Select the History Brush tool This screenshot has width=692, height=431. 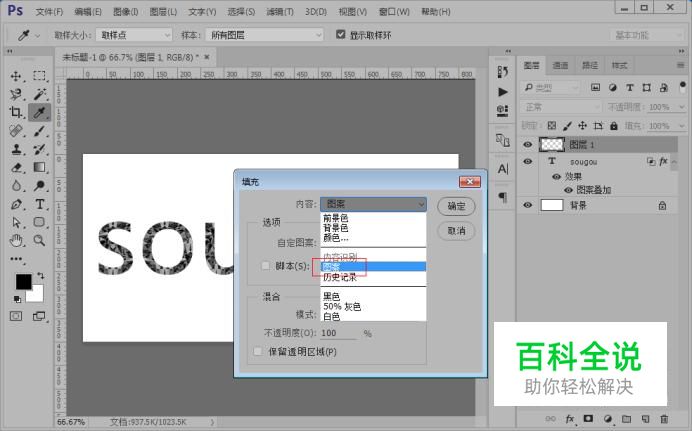click(x=39, y=149)
